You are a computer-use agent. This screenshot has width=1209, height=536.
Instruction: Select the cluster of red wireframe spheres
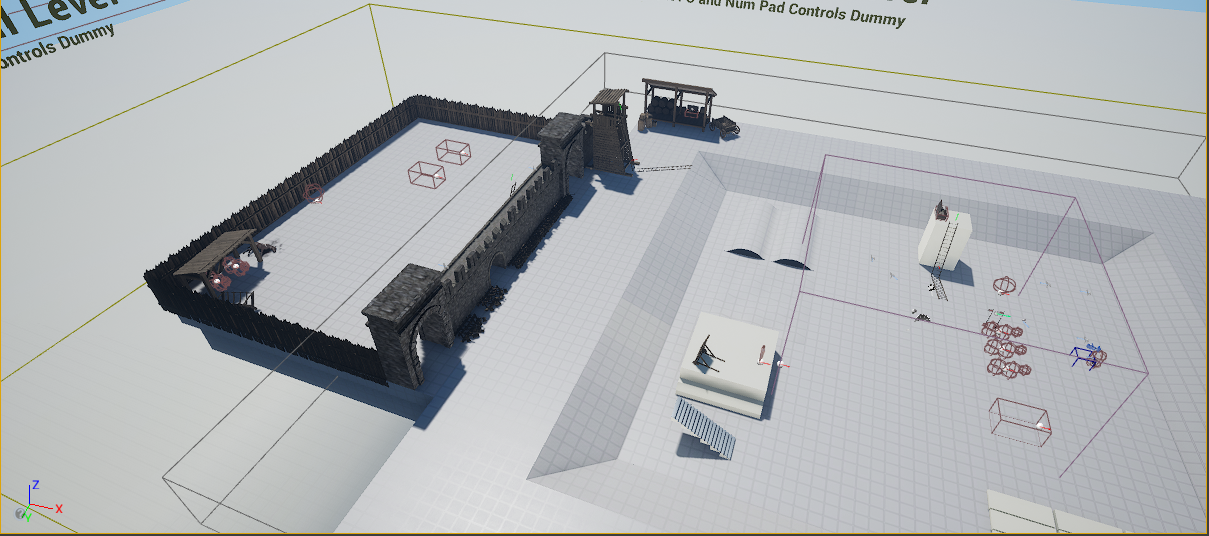[x=1004, y=347]
